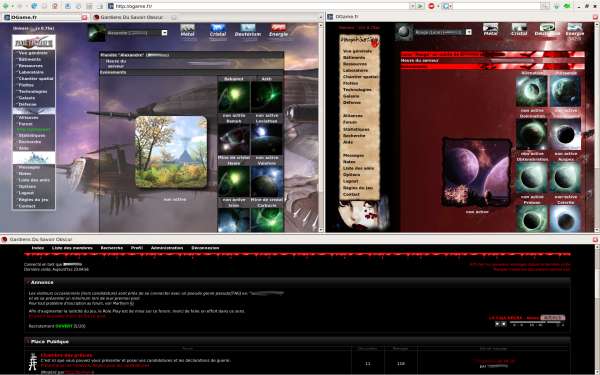Open the address bar history dropdown arrow
This screenshot has height=375, width=600.
coord(412,6)
